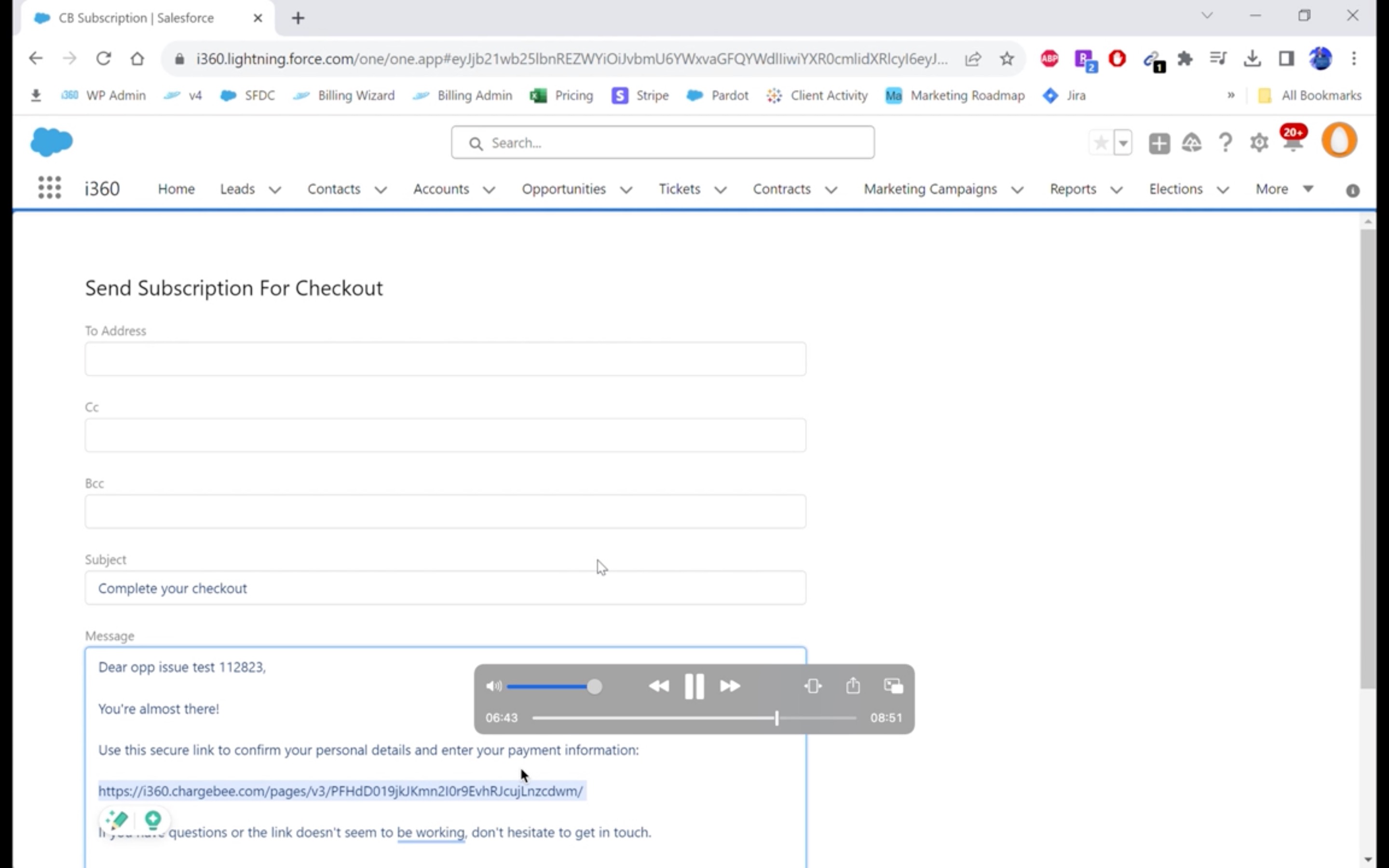Screen dimensions: 1389x868
Task: Click the video player share icon
Action: tap(853, 685)
